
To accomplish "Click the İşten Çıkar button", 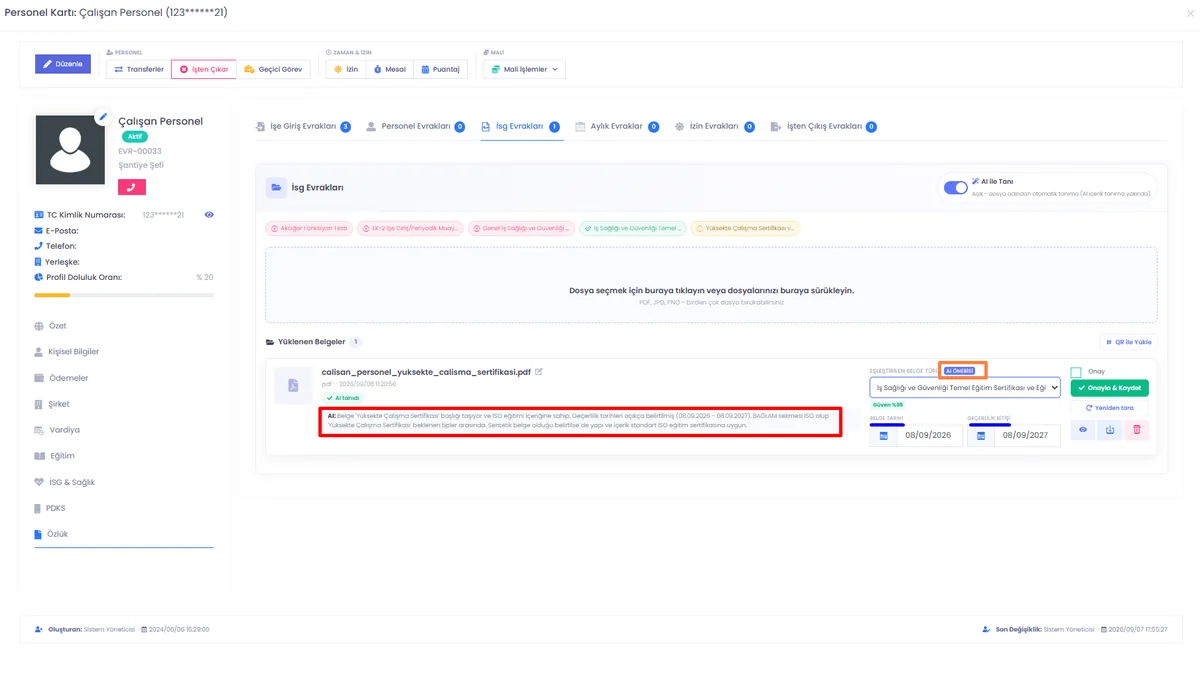I will [204, 69].
